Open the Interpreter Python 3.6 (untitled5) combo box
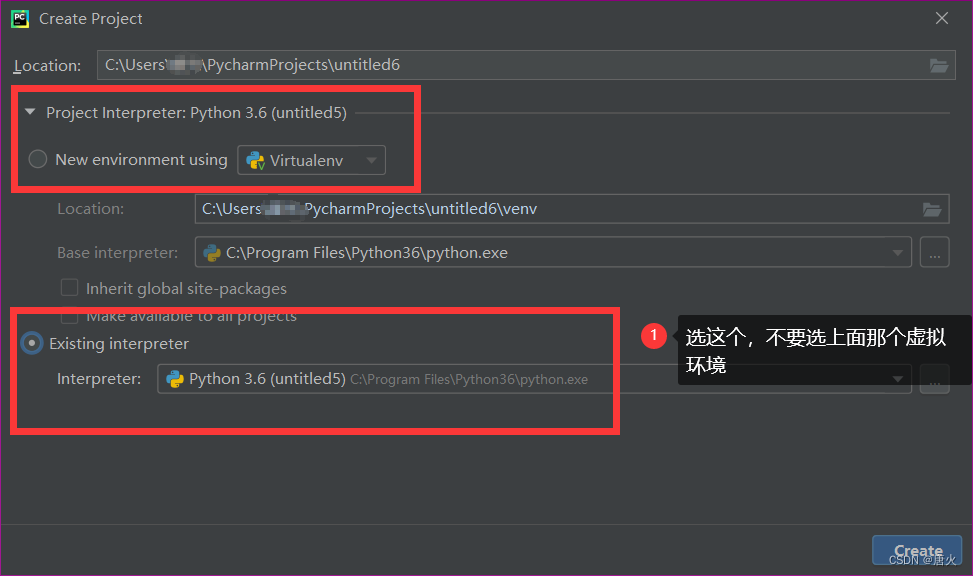 (534, 379)
